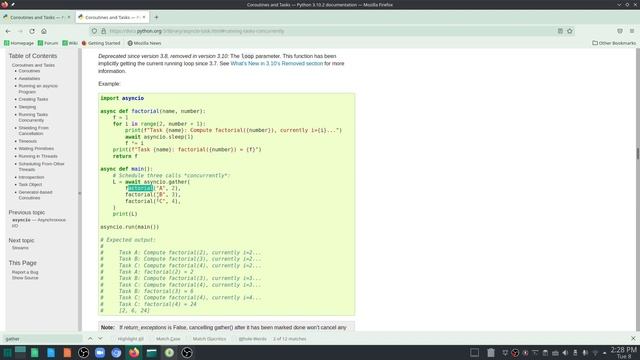Close the find bar
The image size is (640, 360).
633,339
